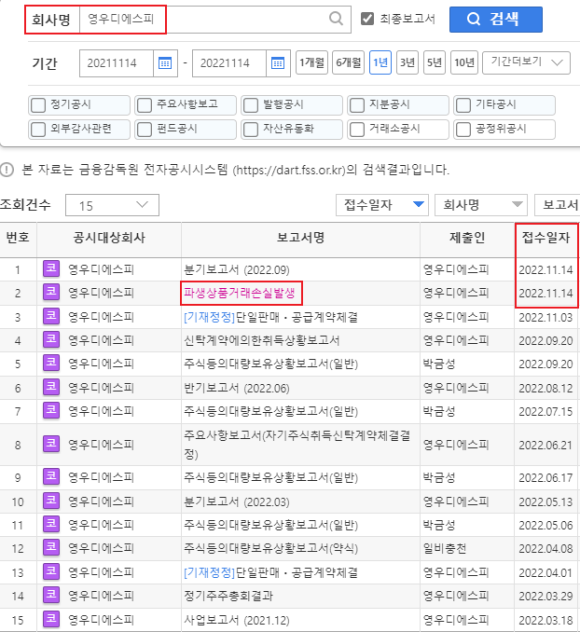Click the 코 market badge in row 4
The width and height of the screenshot is (580, 632).
(x=51, y=340)
